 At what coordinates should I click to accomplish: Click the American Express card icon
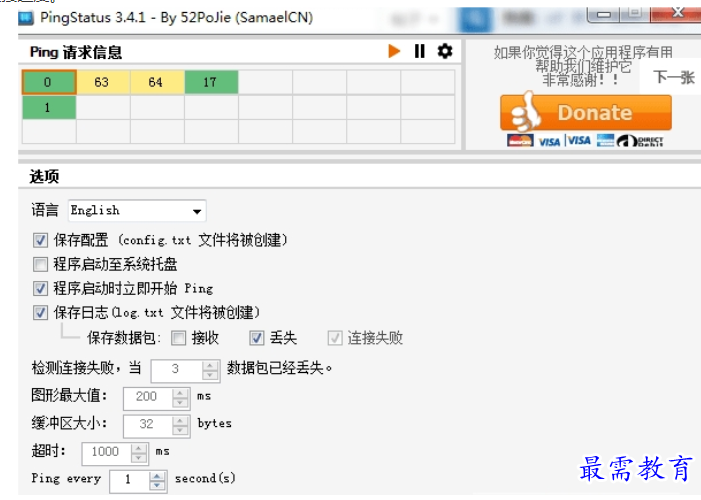point(605,140)
